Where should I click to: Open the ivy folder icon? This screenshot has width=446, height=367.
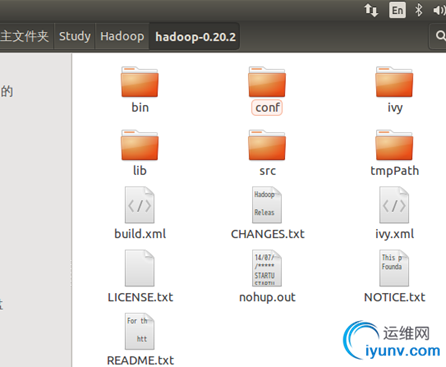pos(394,82)
